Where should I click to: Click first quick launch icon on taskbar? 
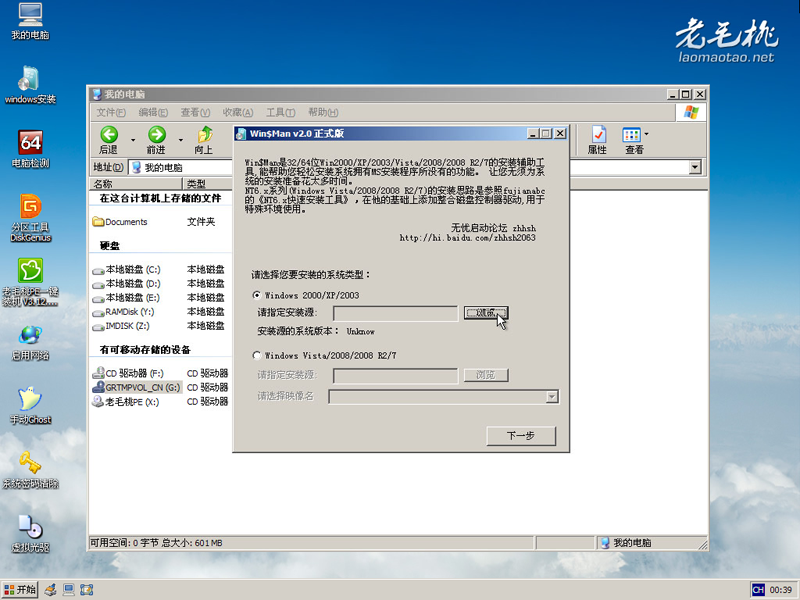pyautogui.click(x=50, y=590)
